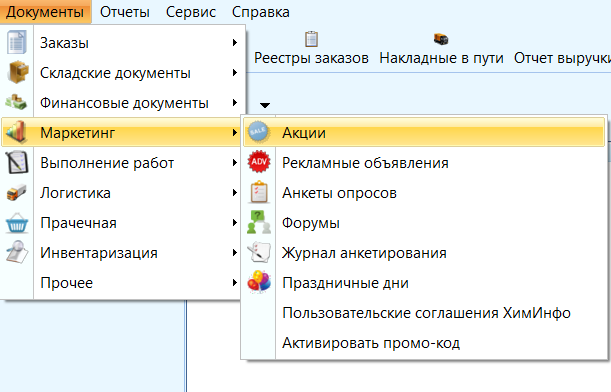Click the Складские документы box icon

tap(17, 72)
